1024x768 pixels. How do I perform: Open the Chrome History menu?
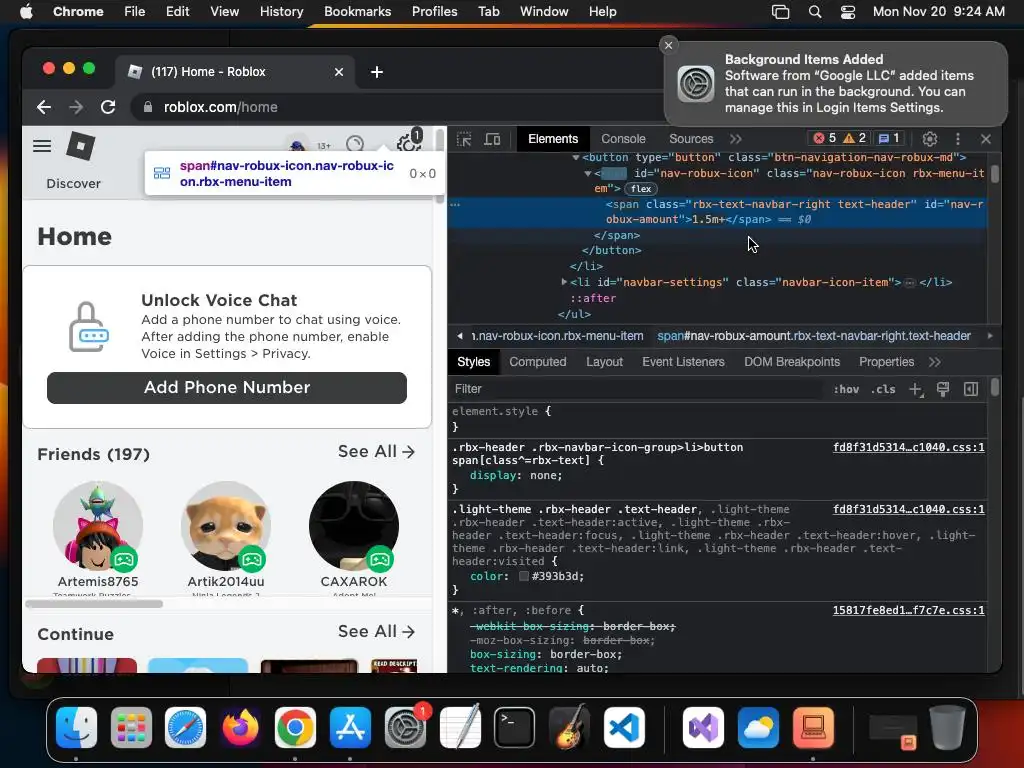click(x=281, y=12)
